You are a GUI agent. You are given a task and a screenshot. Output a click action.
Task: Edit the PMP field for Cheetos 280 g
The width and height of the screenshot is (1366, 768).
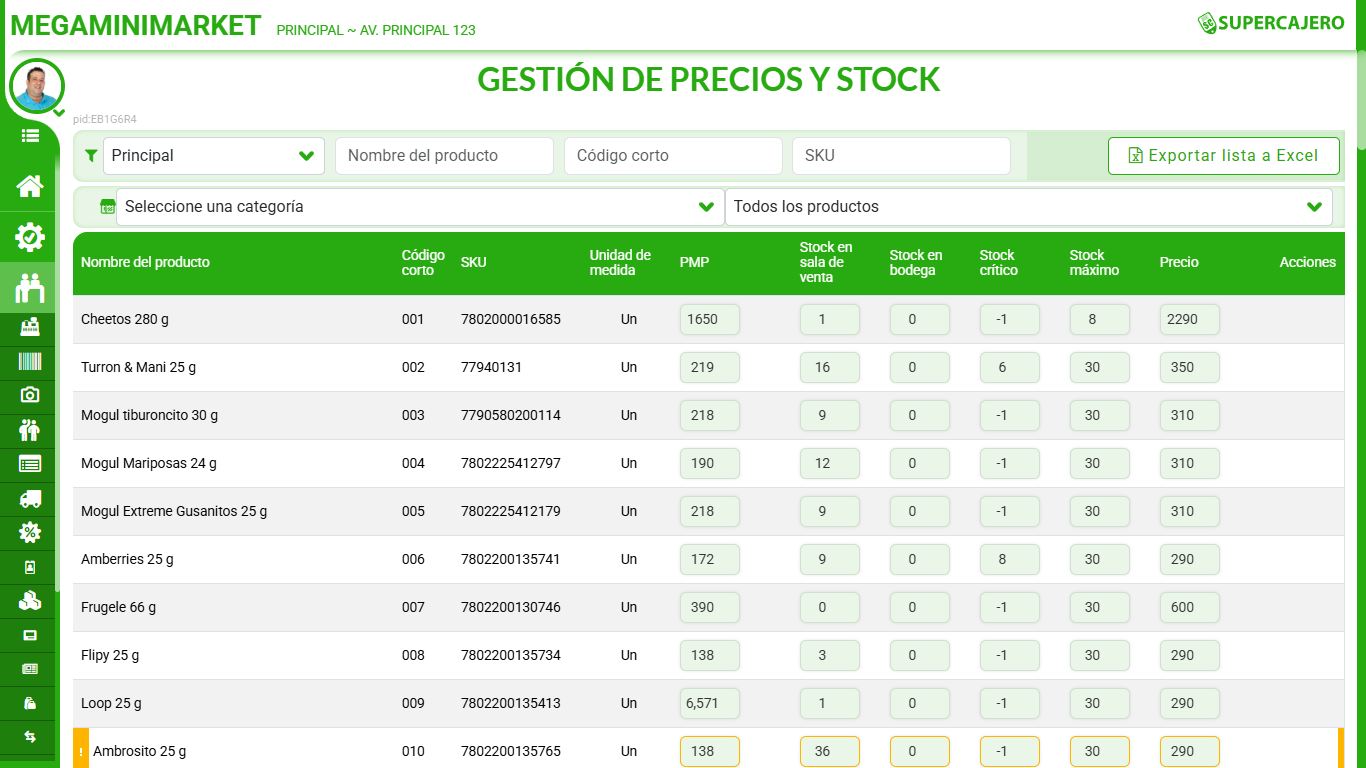pyautogui.click(x=710, y=319)
